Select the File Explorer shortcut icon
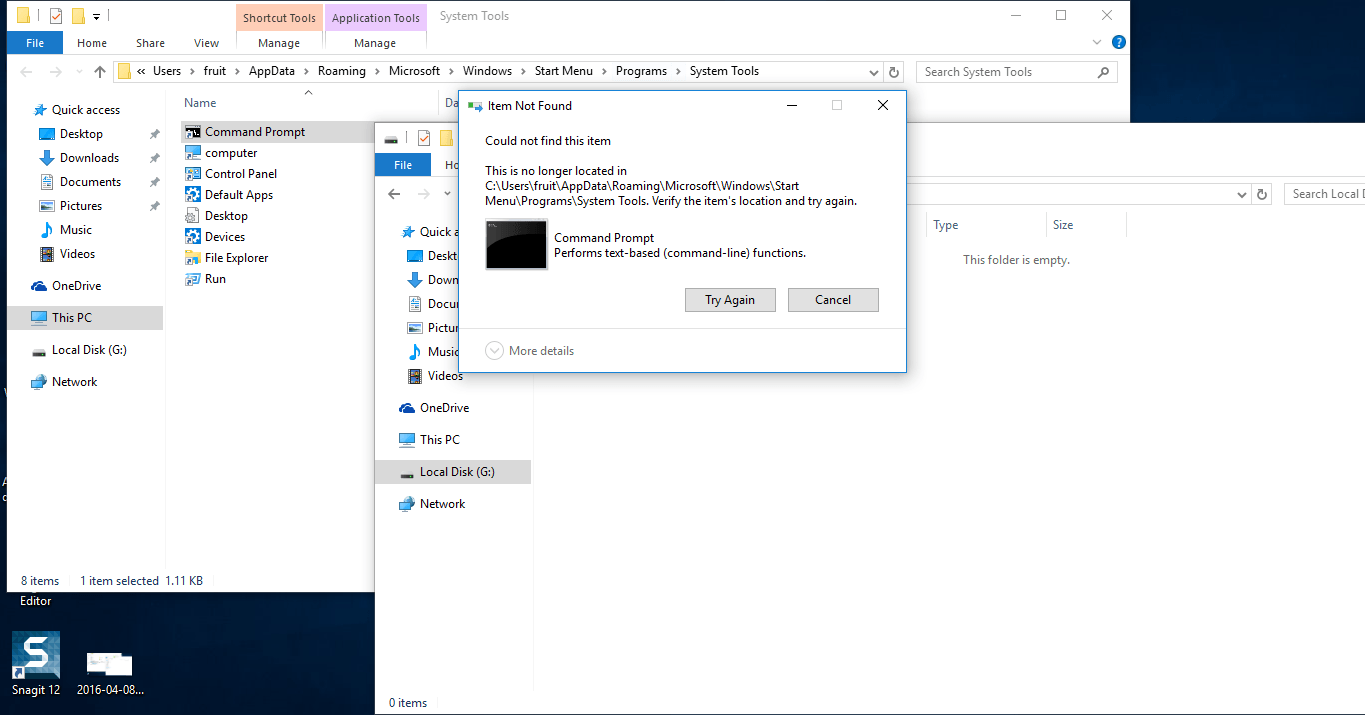The image size is (1365, 715). tap(193, 258)
